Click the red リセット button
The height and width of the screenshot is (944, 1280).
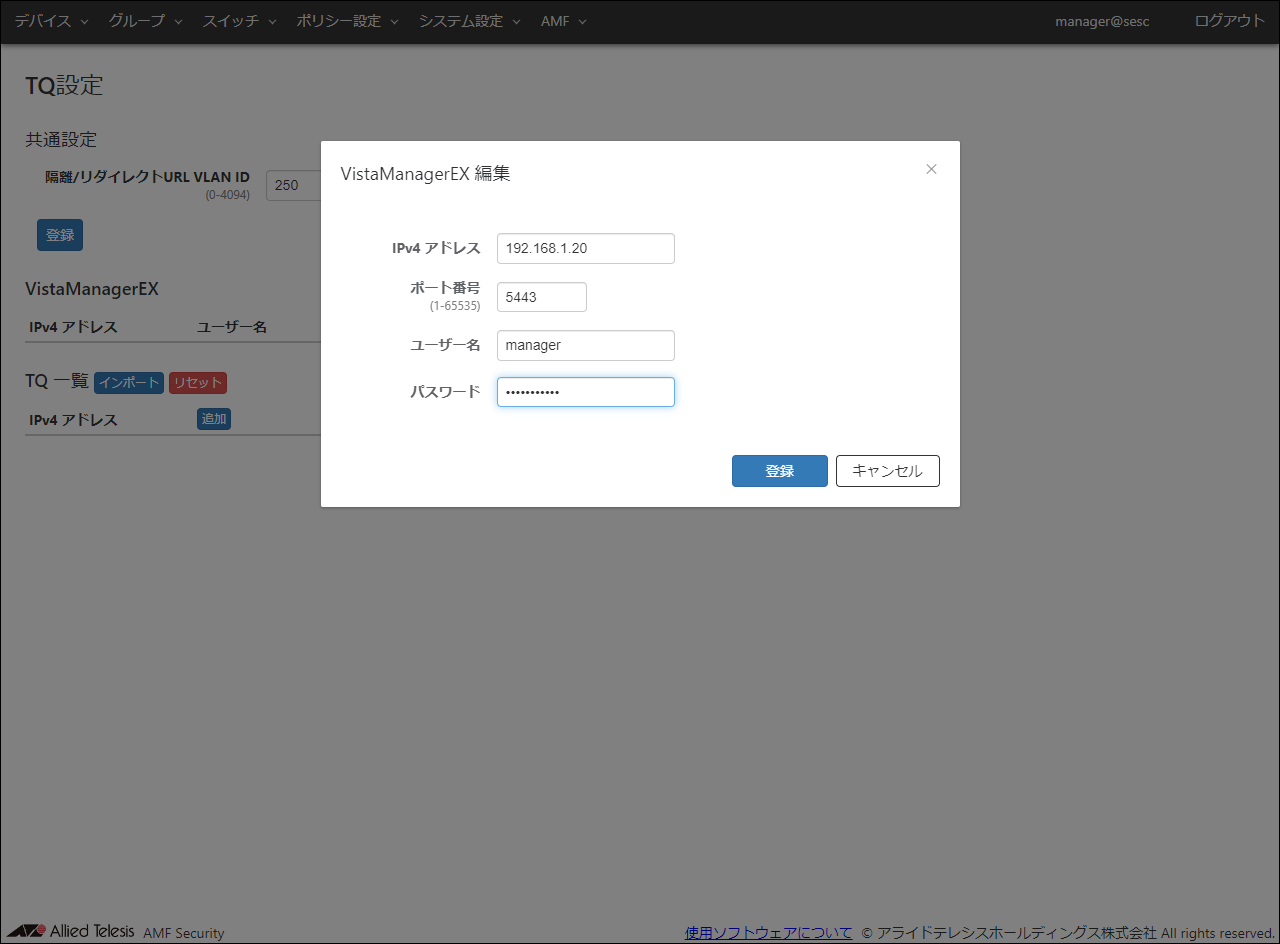[197, 383]
